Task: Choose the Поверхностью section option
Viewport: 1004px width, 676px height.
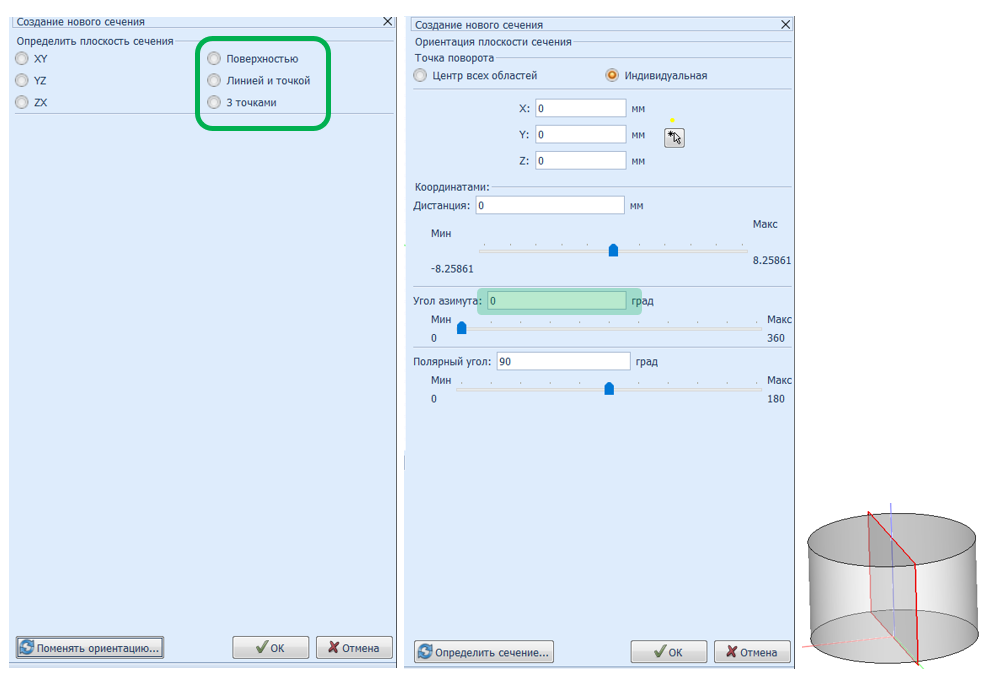Action: (214, 59)
